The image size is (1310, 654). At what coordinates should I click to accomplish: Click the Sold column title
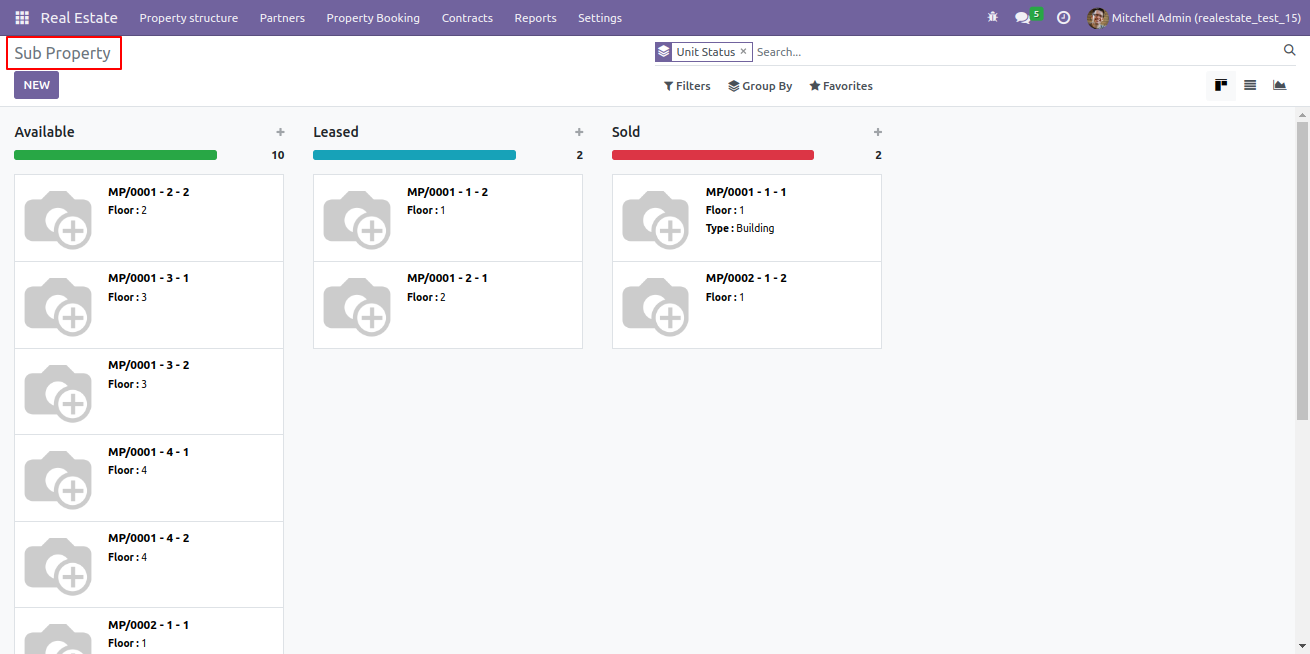click(x=626, y=132)
